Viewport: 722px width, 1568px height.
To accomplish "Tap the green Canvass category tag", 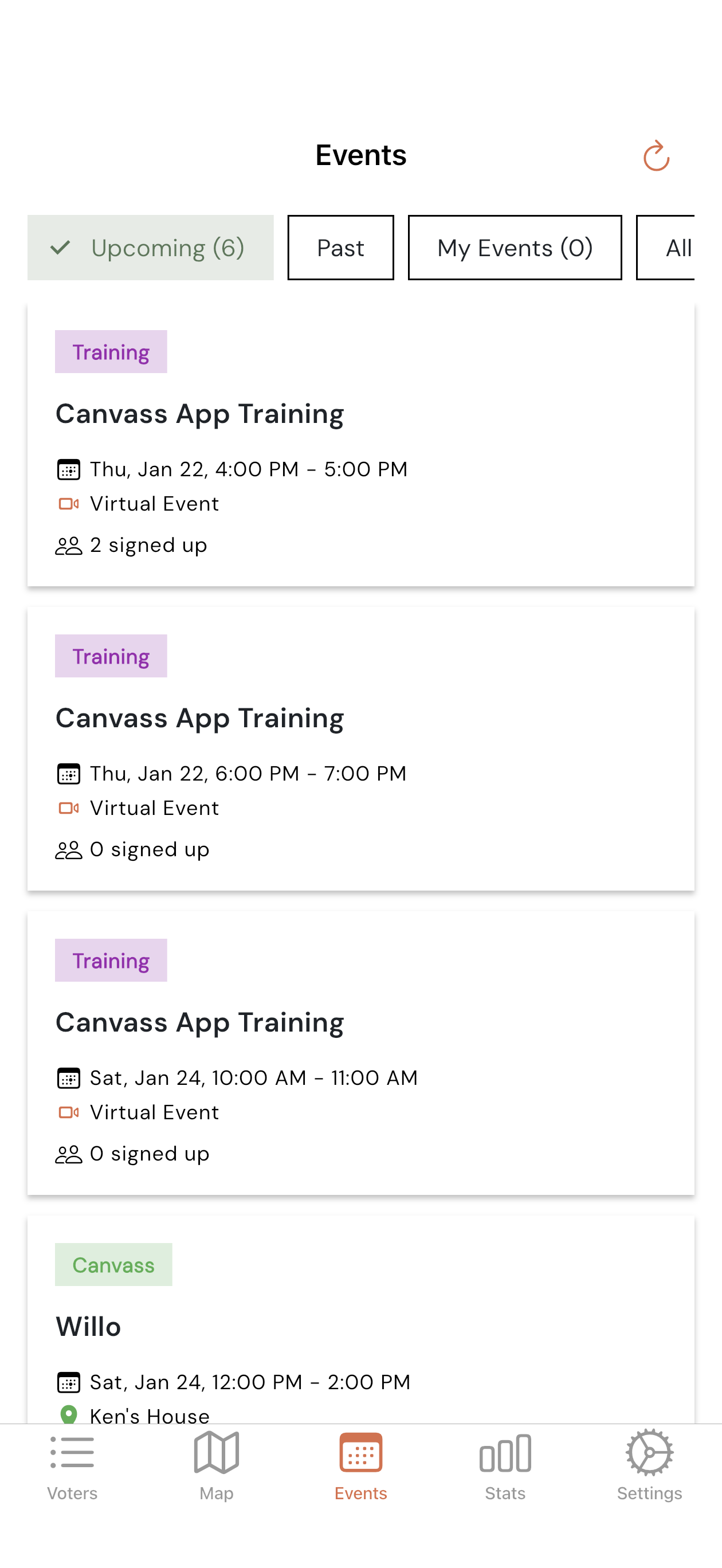I will point(113,1265).
